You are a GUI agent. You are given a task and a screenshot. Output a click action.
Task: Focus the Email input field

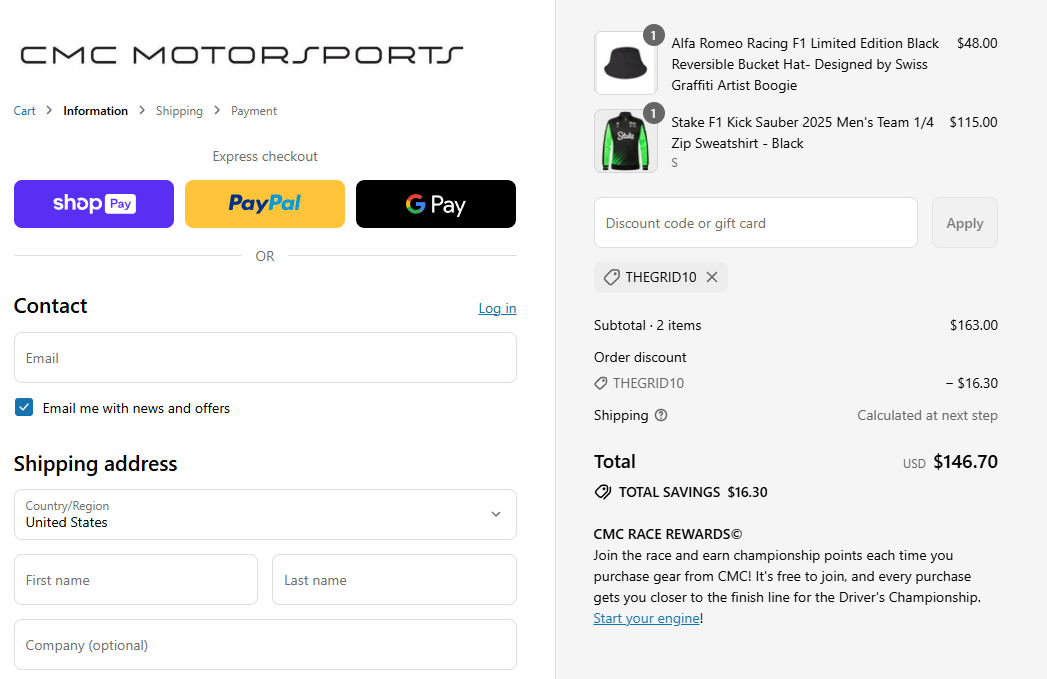click(265, 358)
